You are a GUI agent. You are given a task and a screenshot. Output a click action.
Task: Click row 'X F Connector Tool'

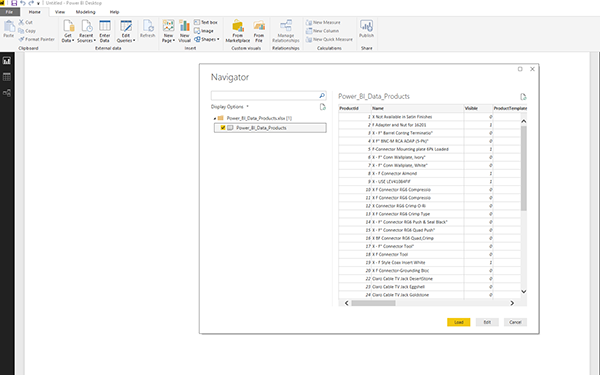(x=429, y=254)
